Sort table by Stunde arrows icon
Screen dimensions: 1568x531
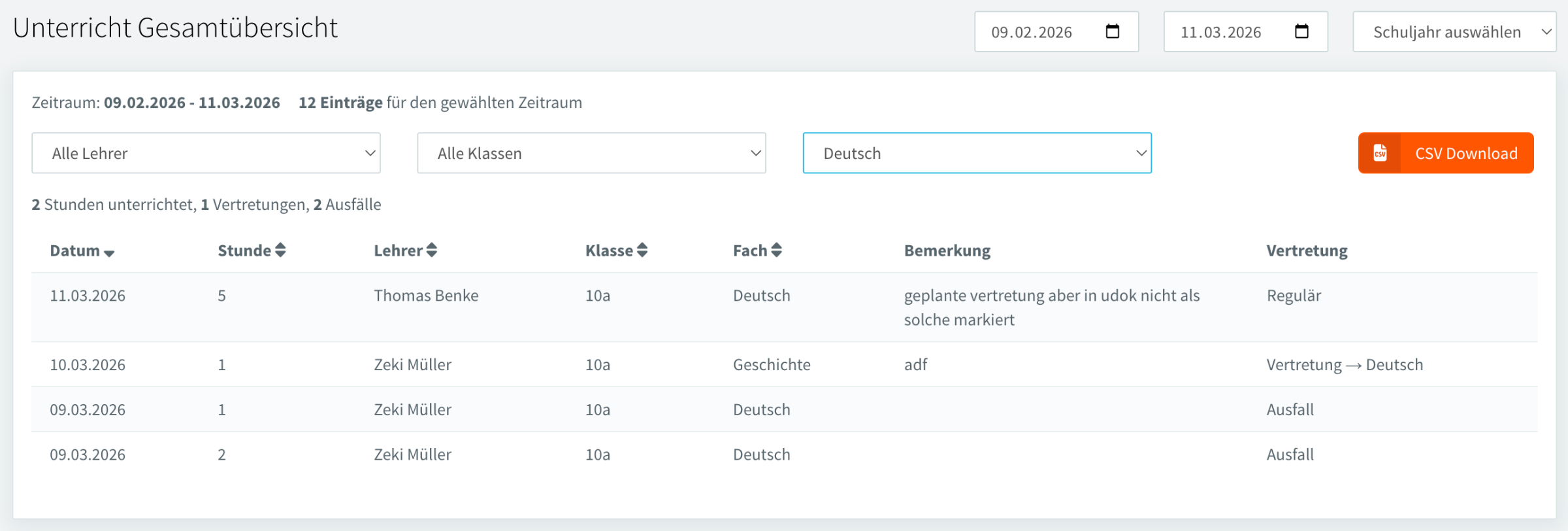(280, 250)
